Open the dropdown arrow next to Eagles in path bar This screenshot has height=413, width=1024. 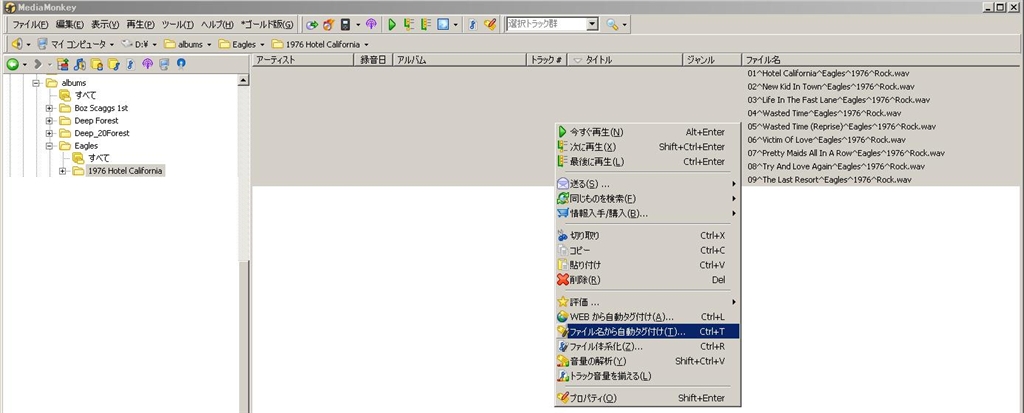262,44
